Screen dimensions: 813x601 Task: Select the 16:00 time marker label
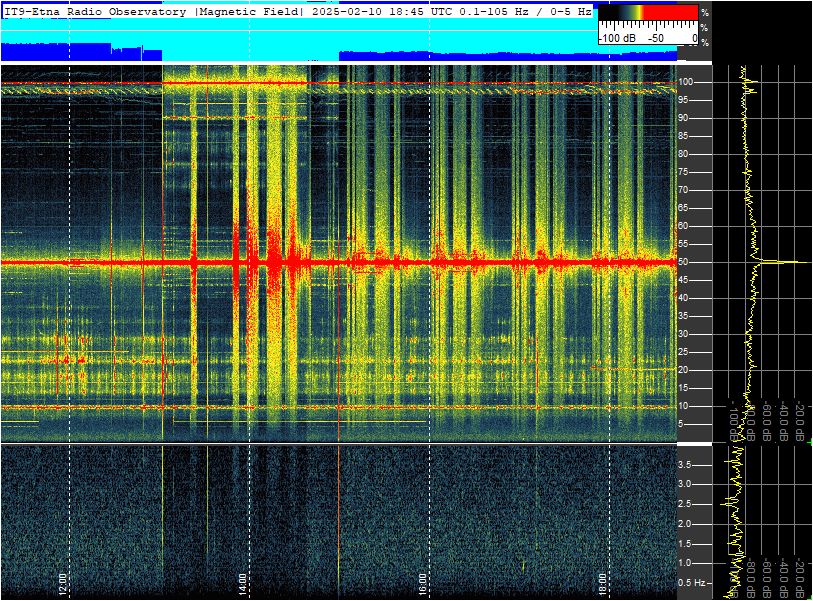coord(422,584)
